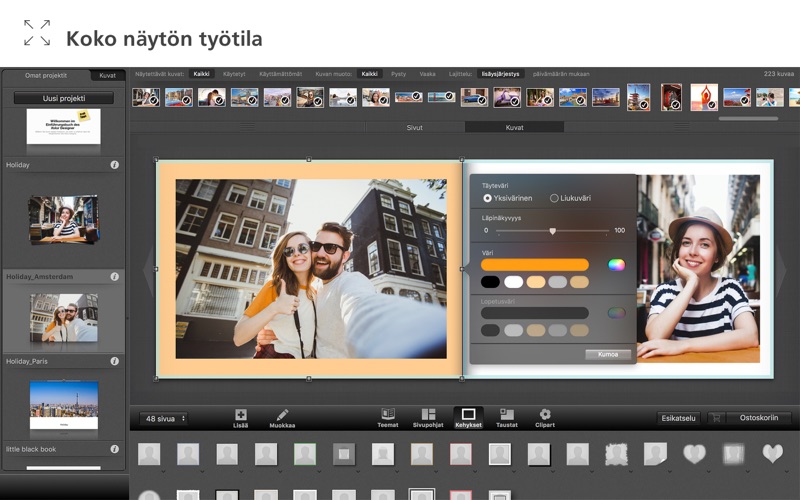Click the Uusi projekti button
This screenshot has width=800, height=500.
pos(64,98)
